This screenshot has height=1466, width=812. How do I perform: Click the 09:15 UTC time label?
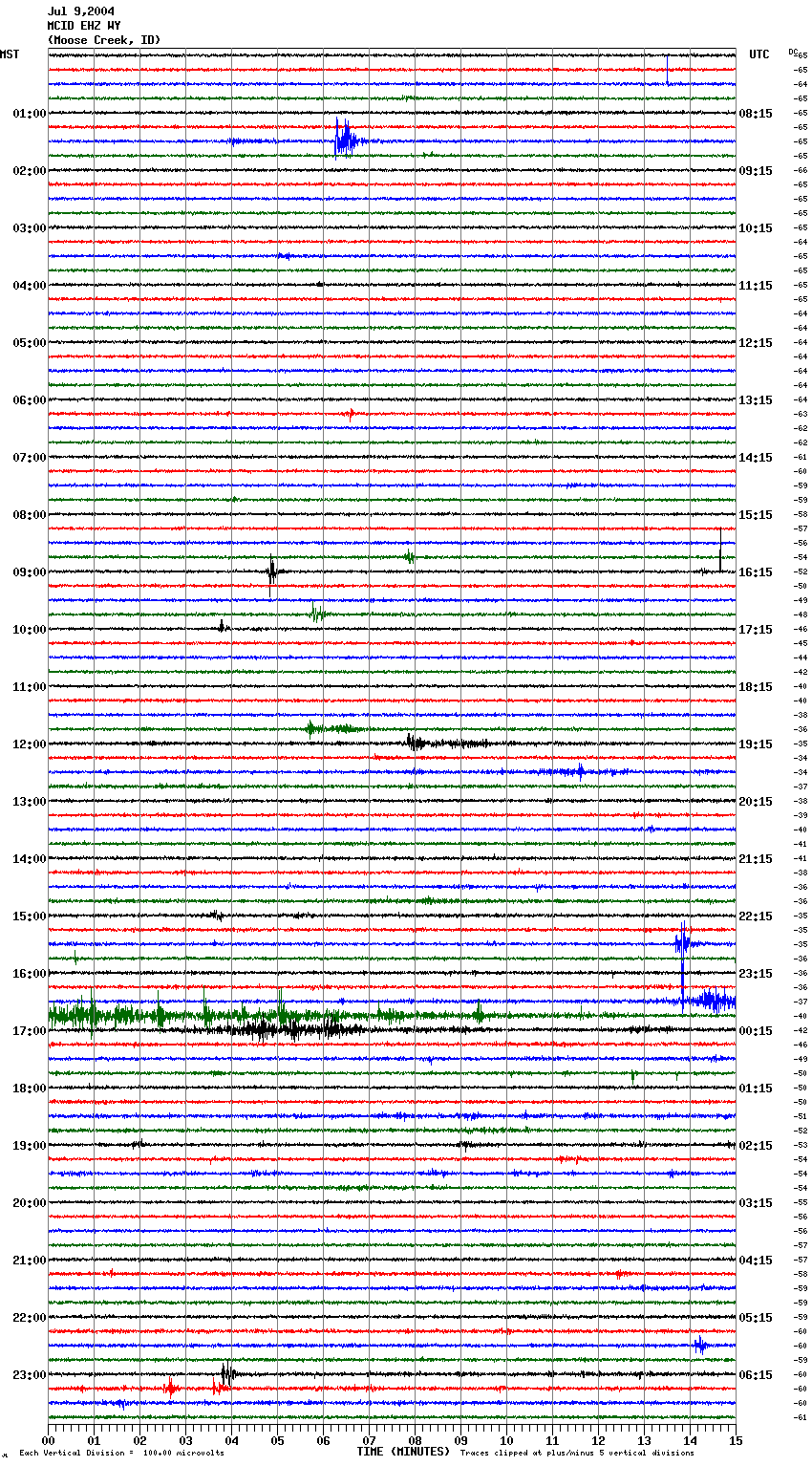pos(756,171)
